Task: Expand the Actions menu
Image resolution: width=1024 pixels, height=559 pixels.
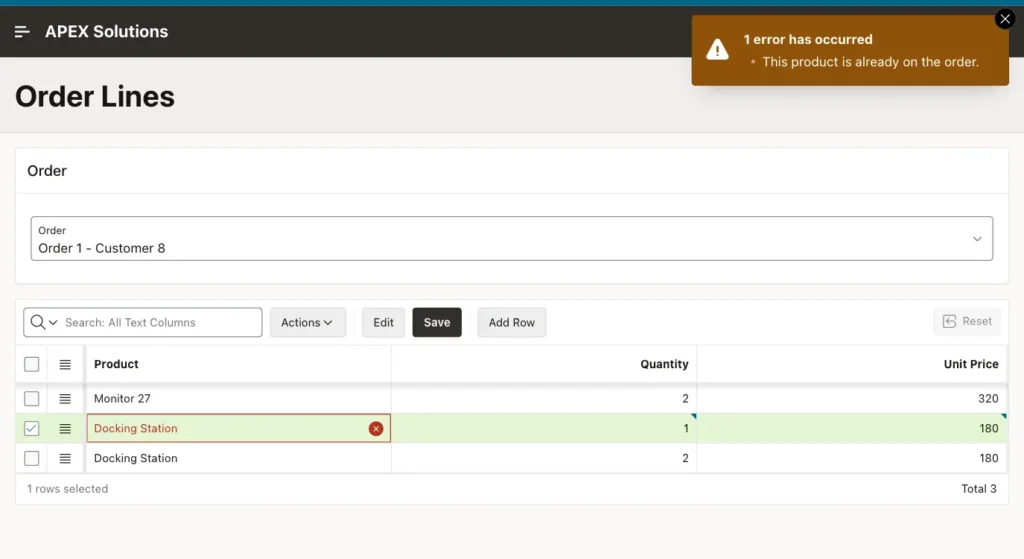Action: pos(307,322)
